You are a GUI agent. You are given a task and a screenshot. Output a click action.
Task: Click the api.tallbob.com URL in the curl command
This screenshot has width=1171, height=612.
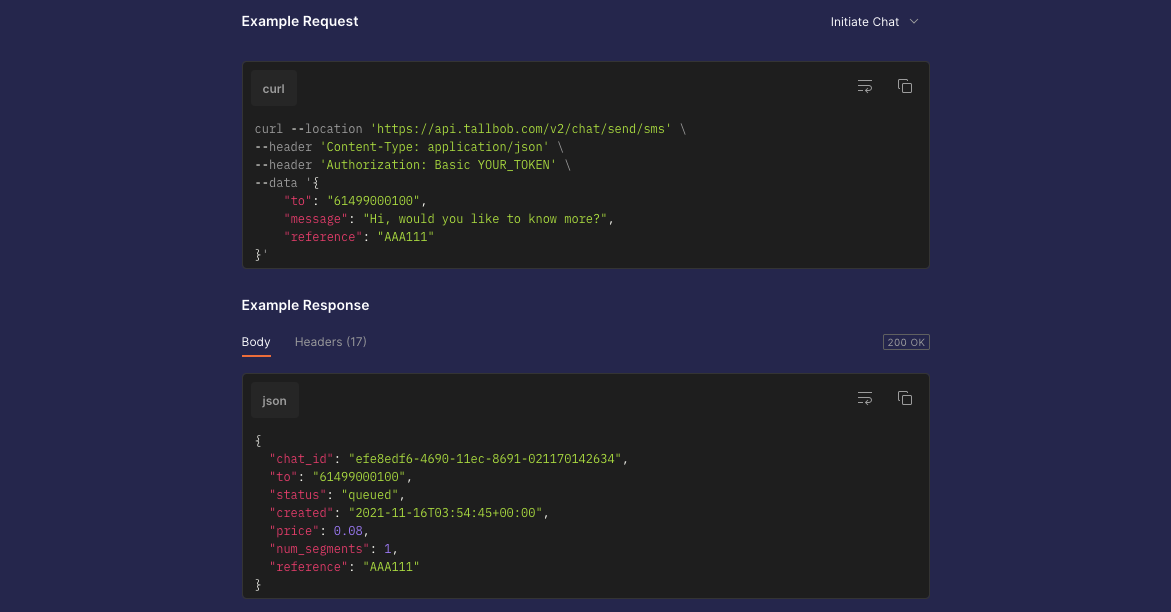(520, 129)
